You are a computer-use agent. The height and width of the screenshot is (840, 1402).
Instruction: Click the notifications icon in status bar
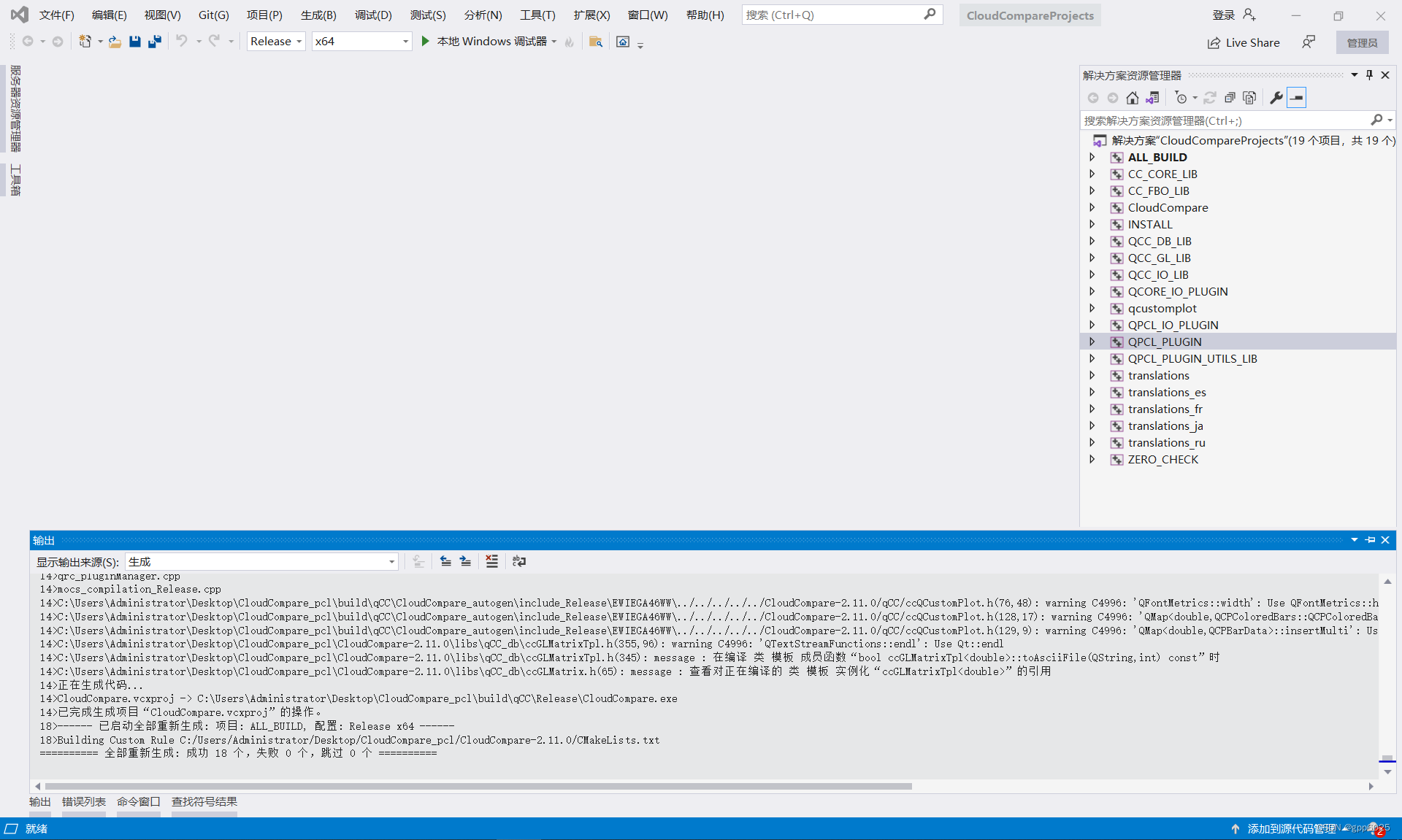1376,828
